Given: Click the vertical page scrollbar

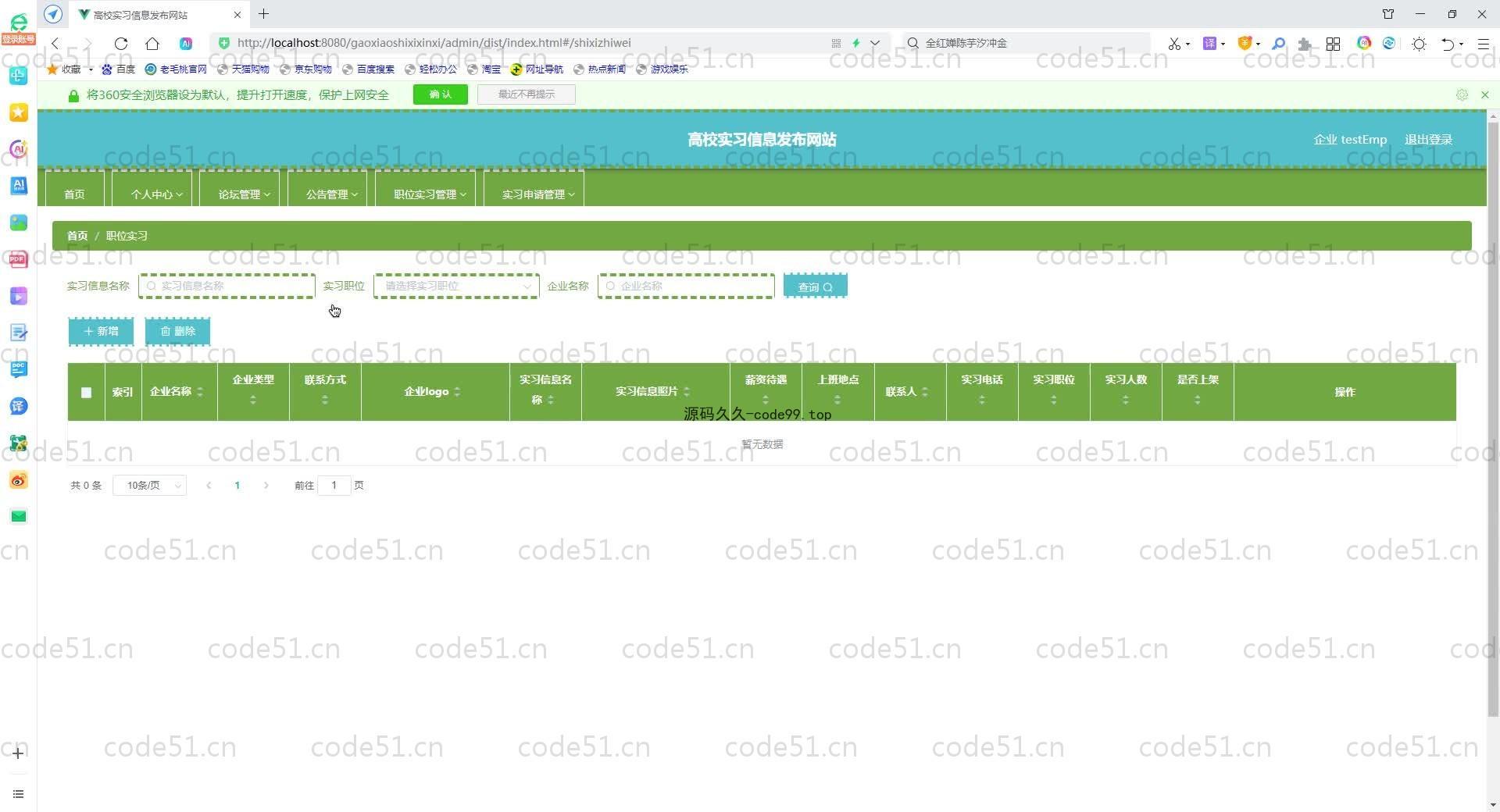Looking at the screenshot, I should coord(1493,418).
